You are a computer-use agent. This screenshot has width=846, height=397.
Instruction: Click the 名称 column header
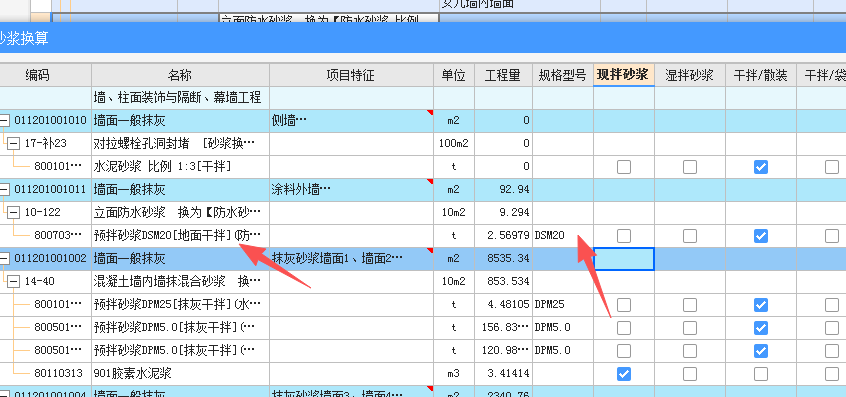(180, 75)
